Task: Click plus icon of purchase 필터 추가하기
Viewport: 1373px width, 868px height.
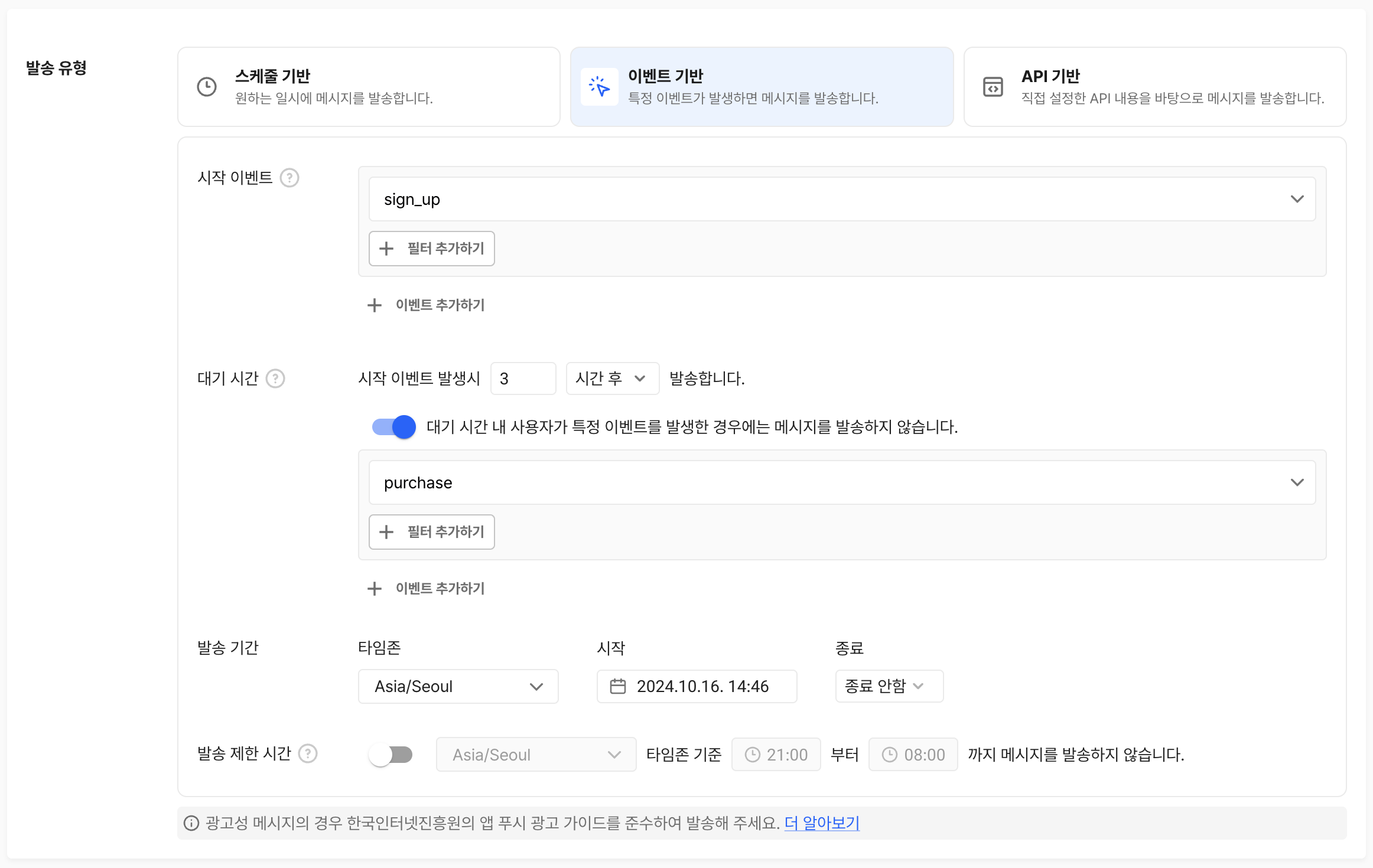Action: (386, 532)
